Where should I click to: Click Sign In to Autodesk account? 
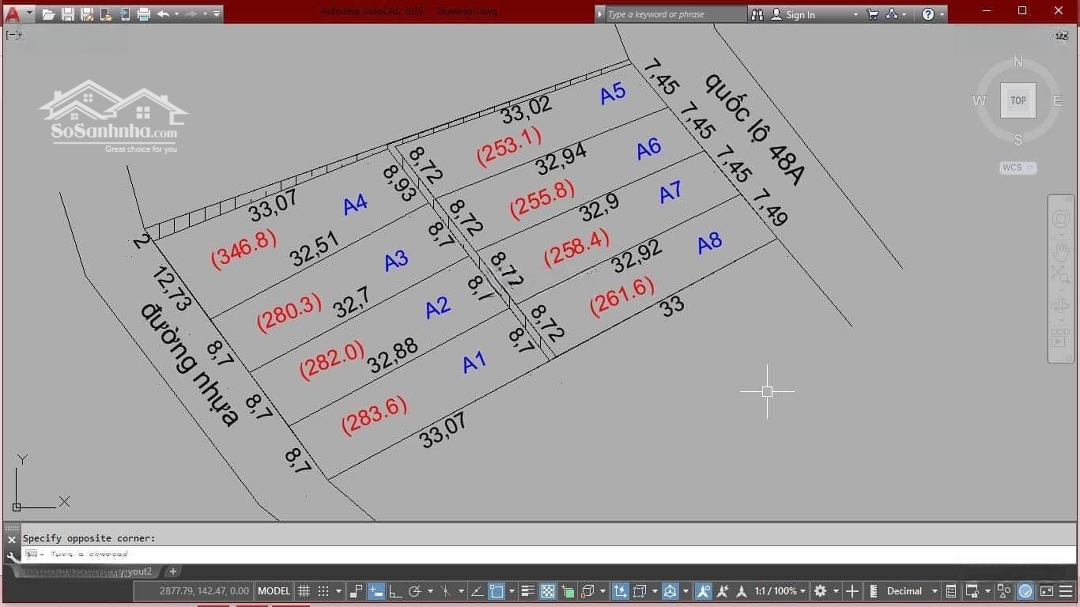point(799,14)
